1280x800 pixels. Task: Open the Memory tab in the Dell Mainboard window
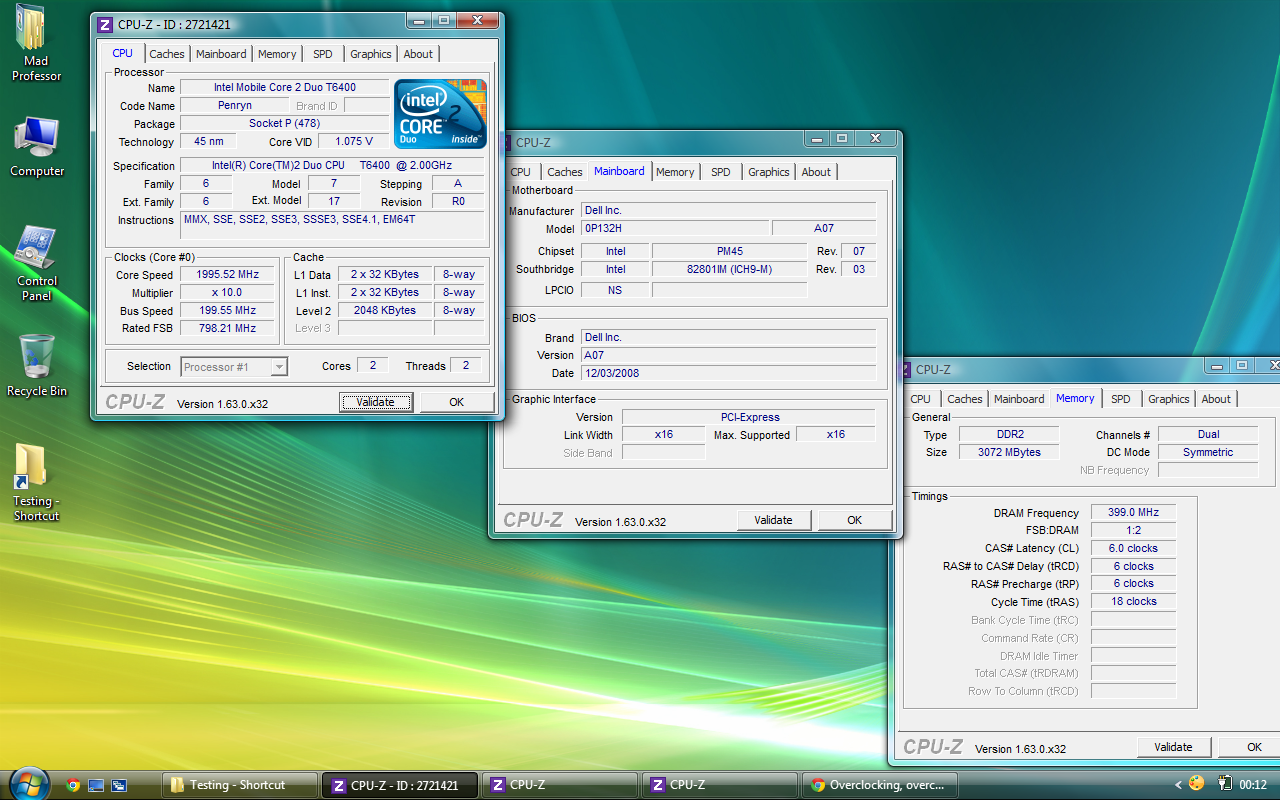tap(675, 172)
